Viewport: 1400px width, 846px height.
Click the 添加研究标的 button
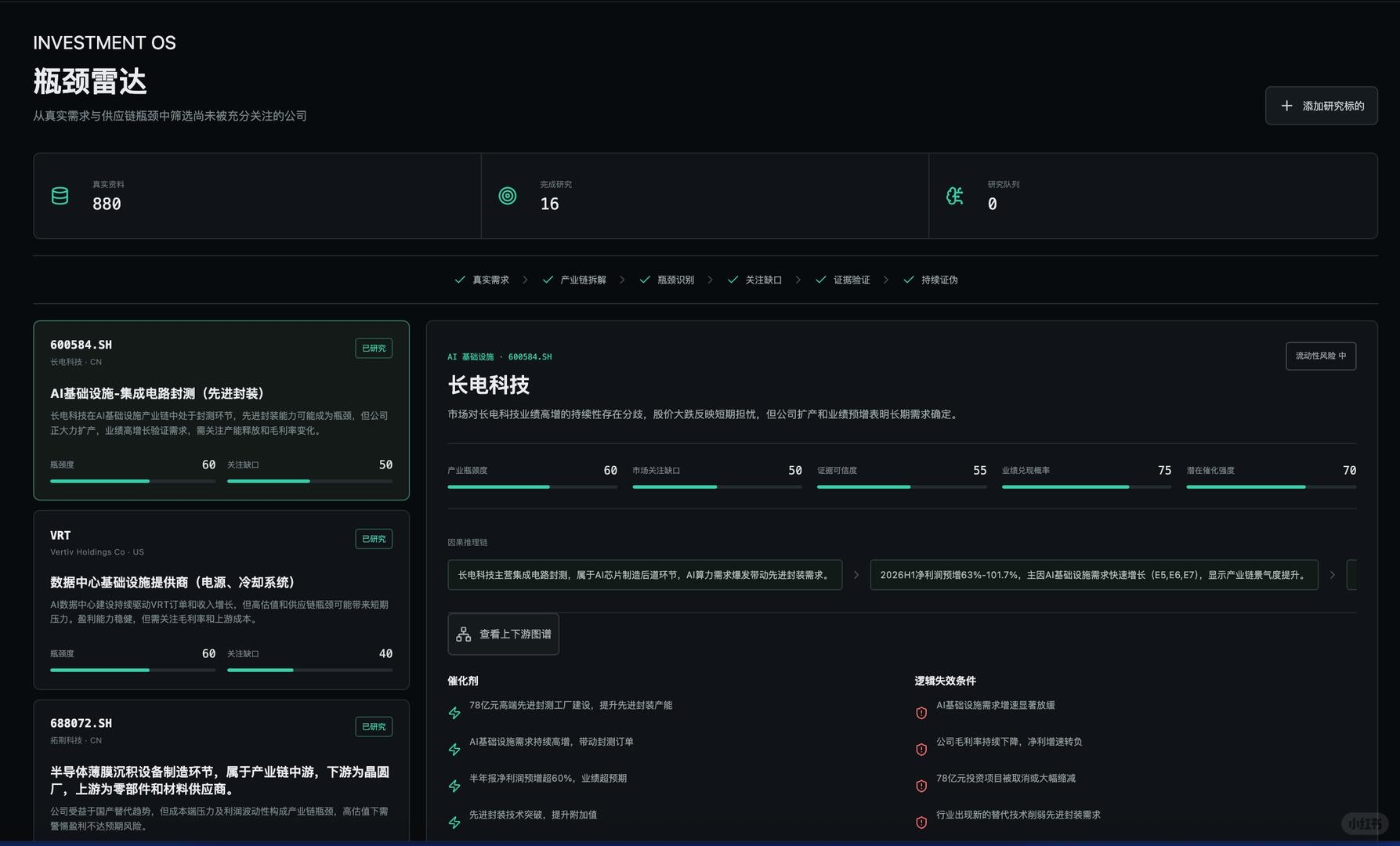(1321, 106)
